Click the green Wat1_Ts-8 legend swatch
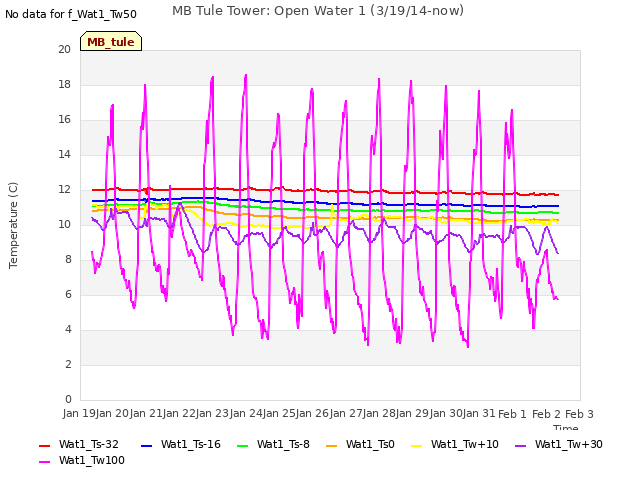The height and width of the screenshot is (480, 640). pyautogui.click(x=242, y=445)
